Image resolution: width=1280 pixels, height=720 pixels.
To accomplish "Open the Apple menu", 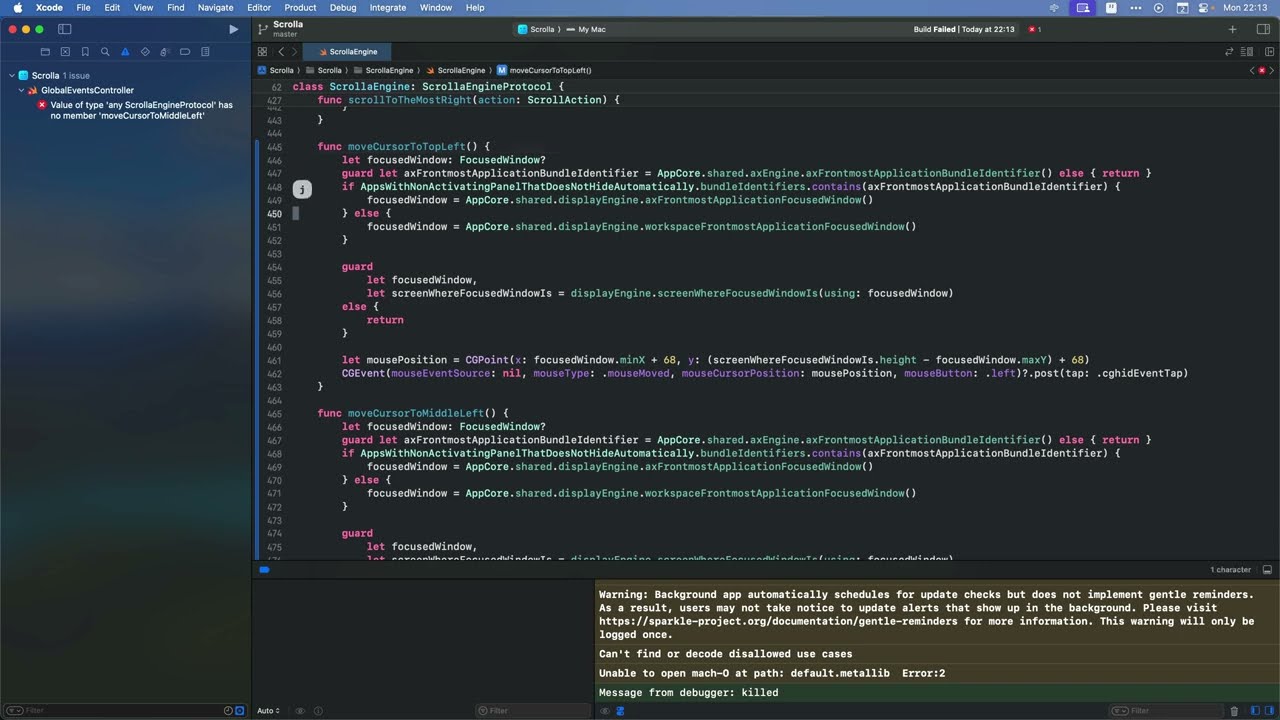I will pos(17,7).
